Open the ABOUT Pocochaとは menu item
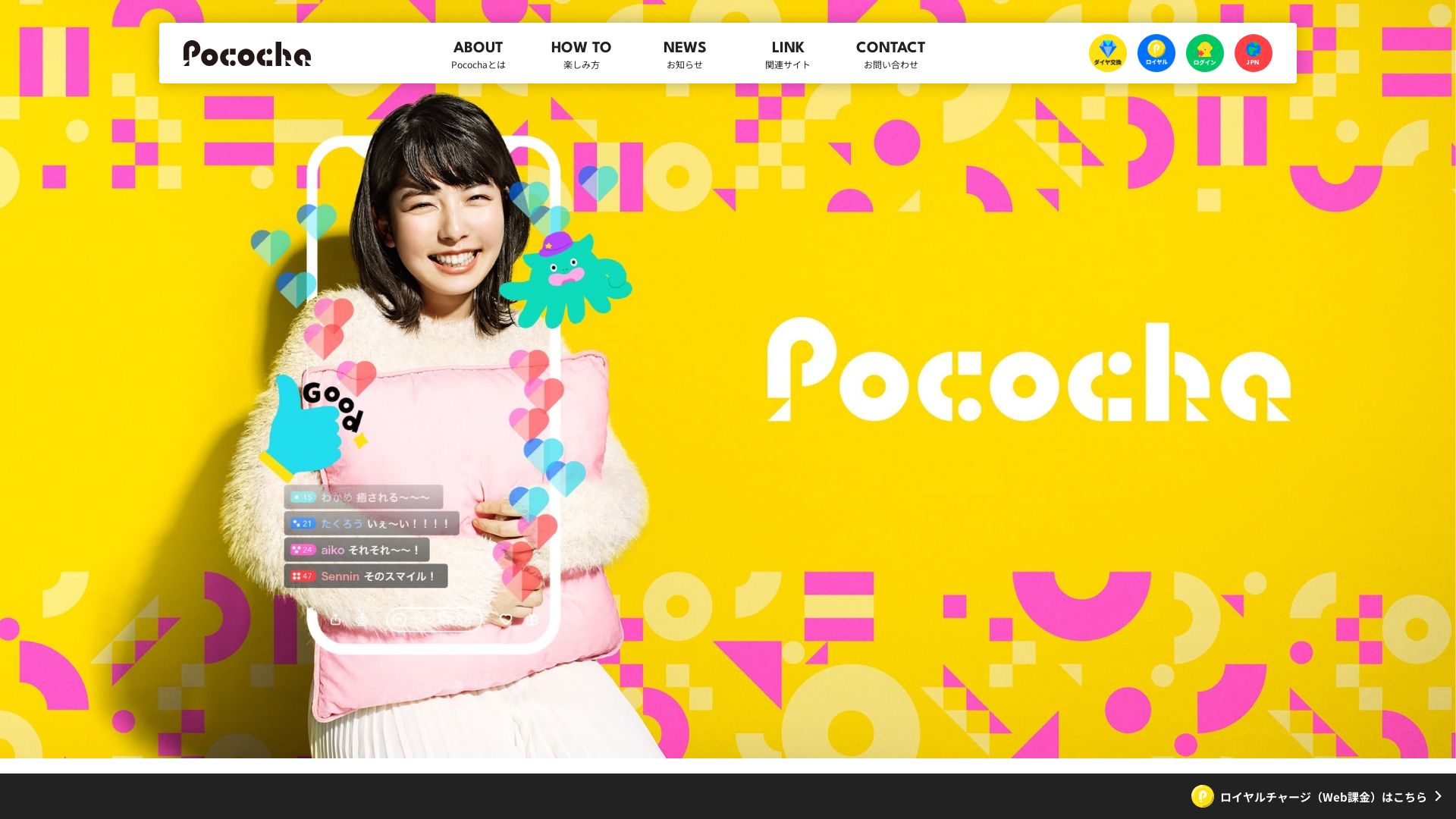The height and width of the screenshot is (819, 1456). point(478,54)
